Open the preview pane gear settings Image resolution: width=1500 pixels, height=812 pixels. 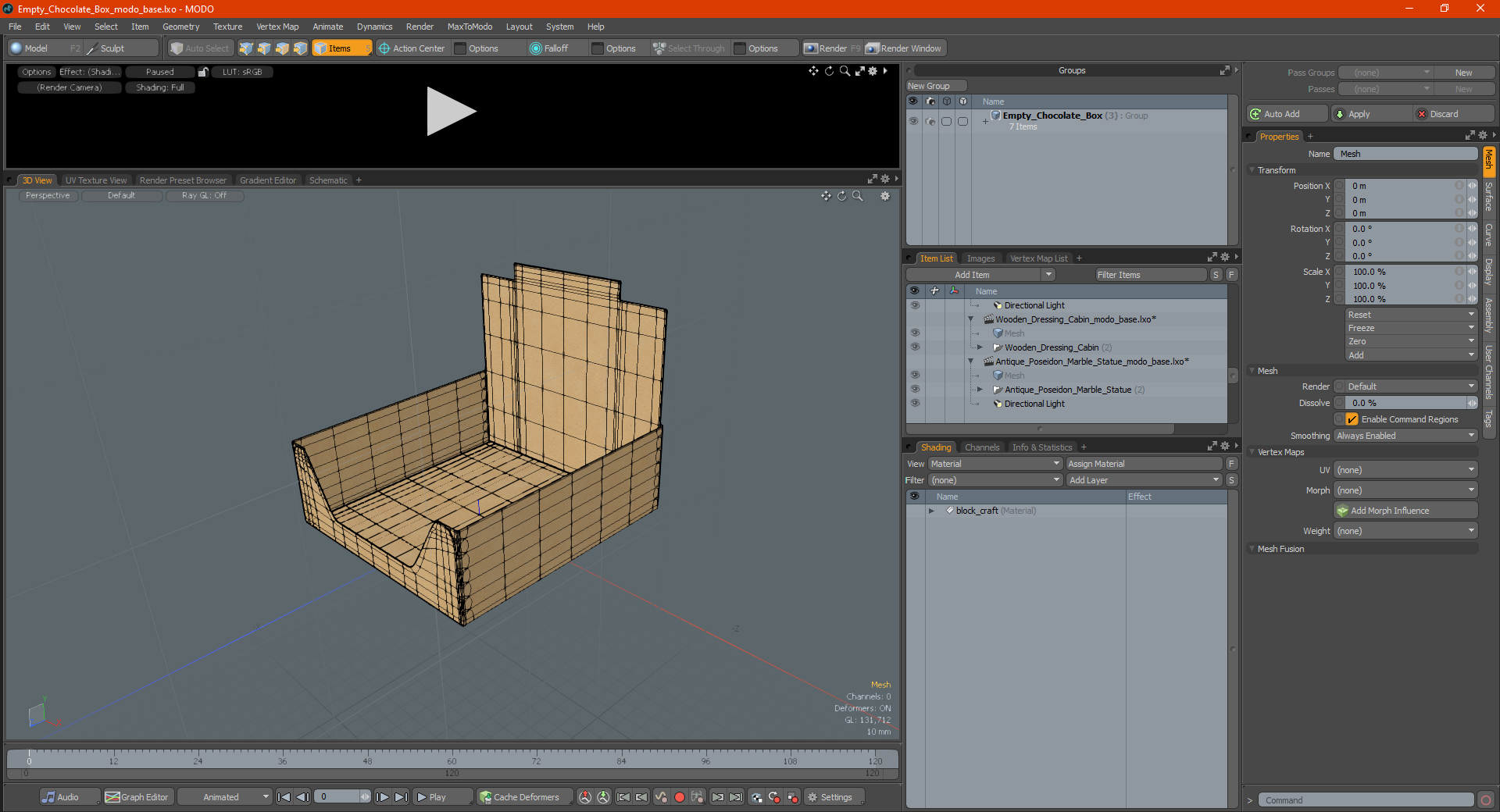tap(873, 71)
